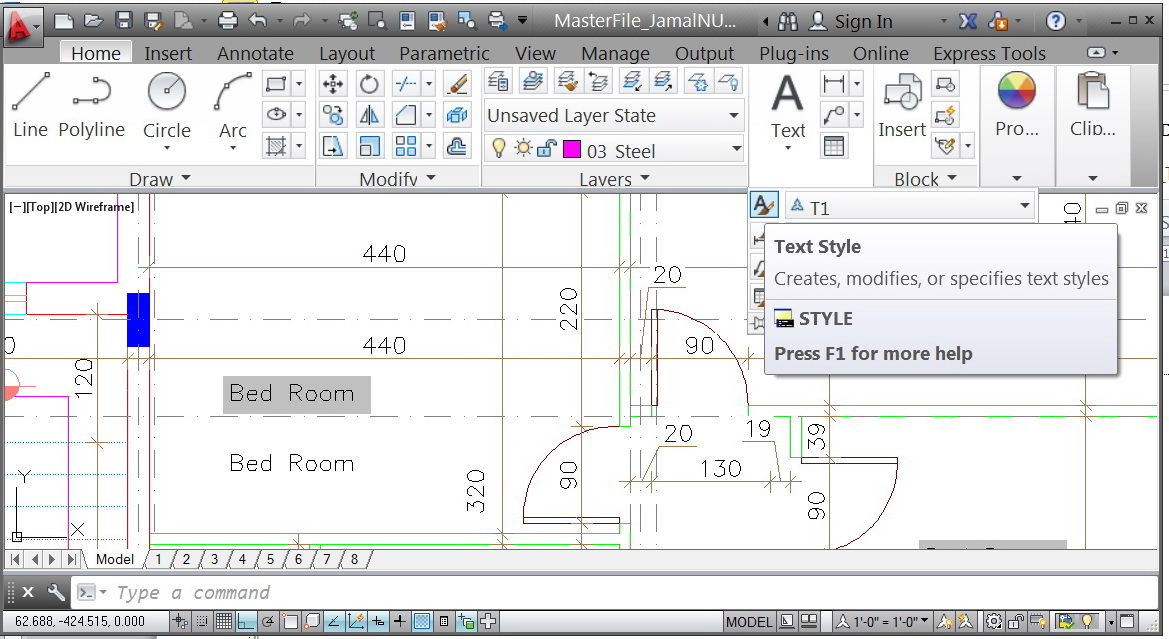Click the 03 Steel magenta color swatch
Viewport: 1169px width, 639px height.
coord(572,149)
